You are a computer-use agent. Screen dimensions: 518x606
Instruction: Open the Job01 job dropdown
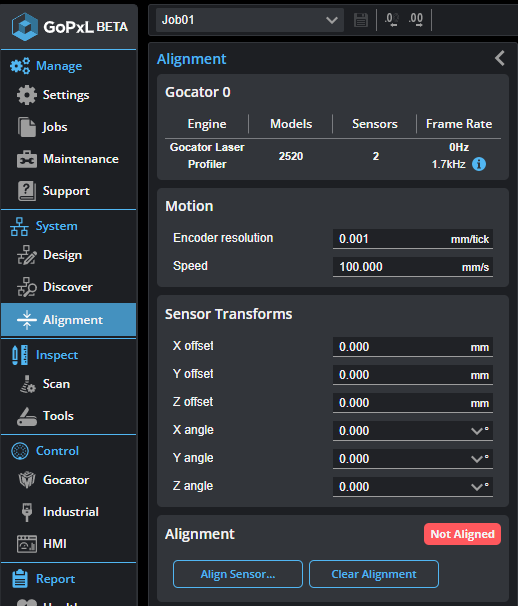250,20
